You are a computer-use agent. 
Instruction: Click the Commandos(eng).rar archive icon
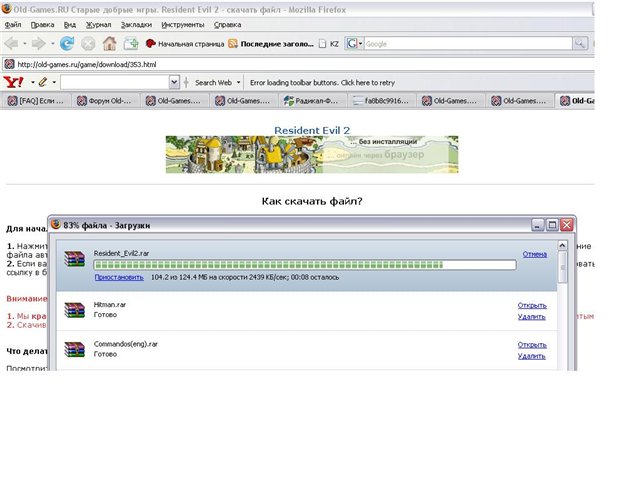(74, 349)
